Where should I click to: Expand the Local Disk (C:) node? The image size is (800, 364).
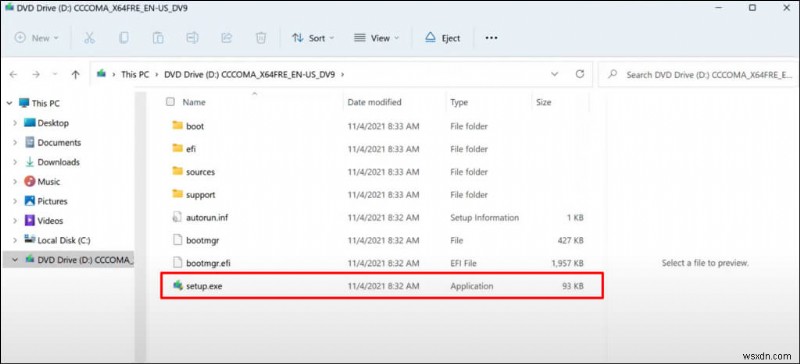tap(15, 240)
